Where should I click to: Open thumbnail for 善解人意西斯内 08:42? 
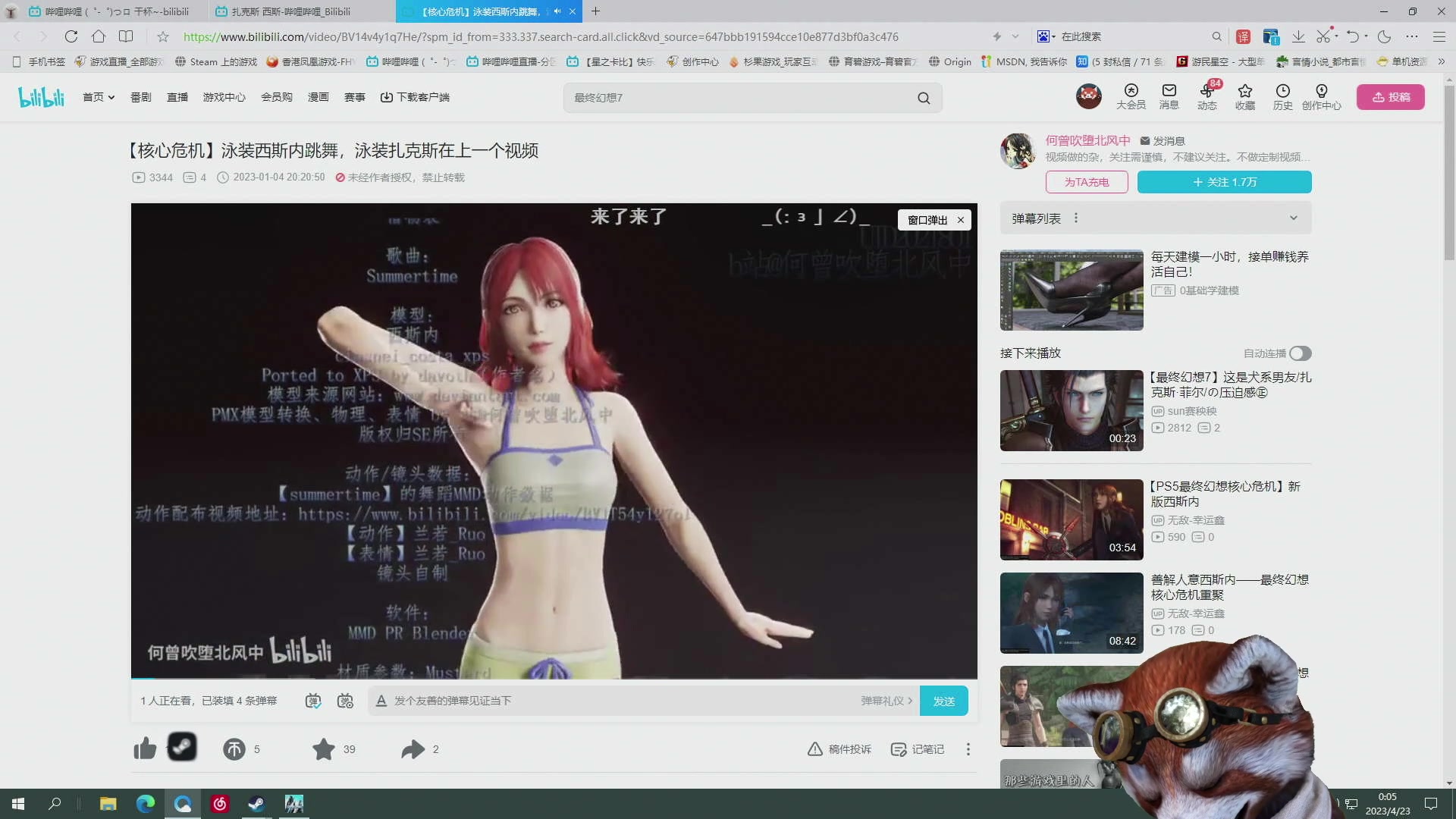click(1071, 613)
